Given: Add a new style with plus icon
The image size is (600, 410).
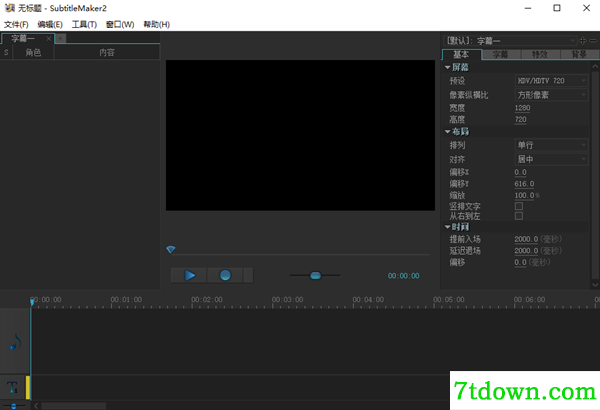Looking at the screenshot, I should coord(583,41).
